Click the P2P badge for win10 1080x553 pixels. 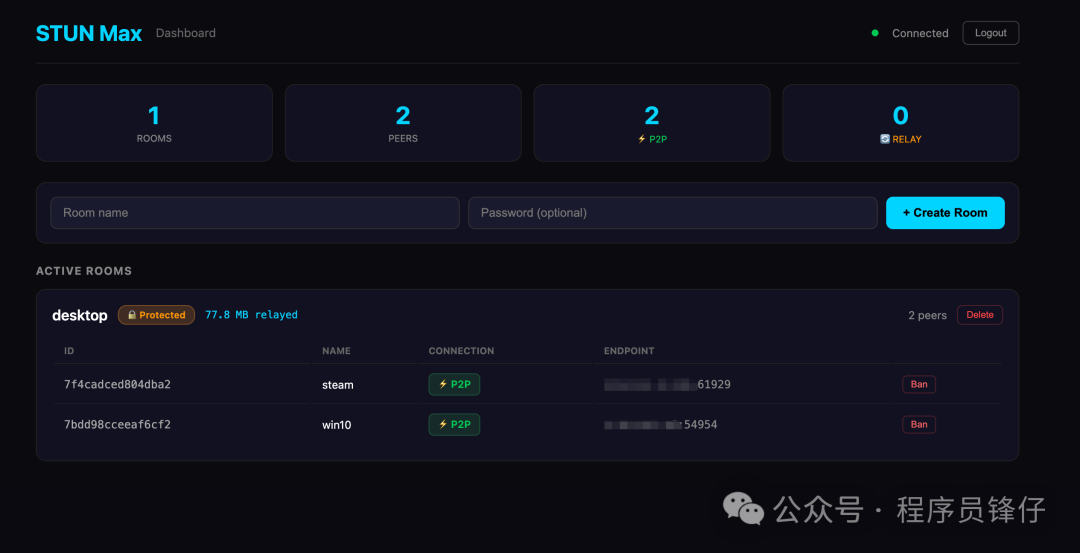454,424
